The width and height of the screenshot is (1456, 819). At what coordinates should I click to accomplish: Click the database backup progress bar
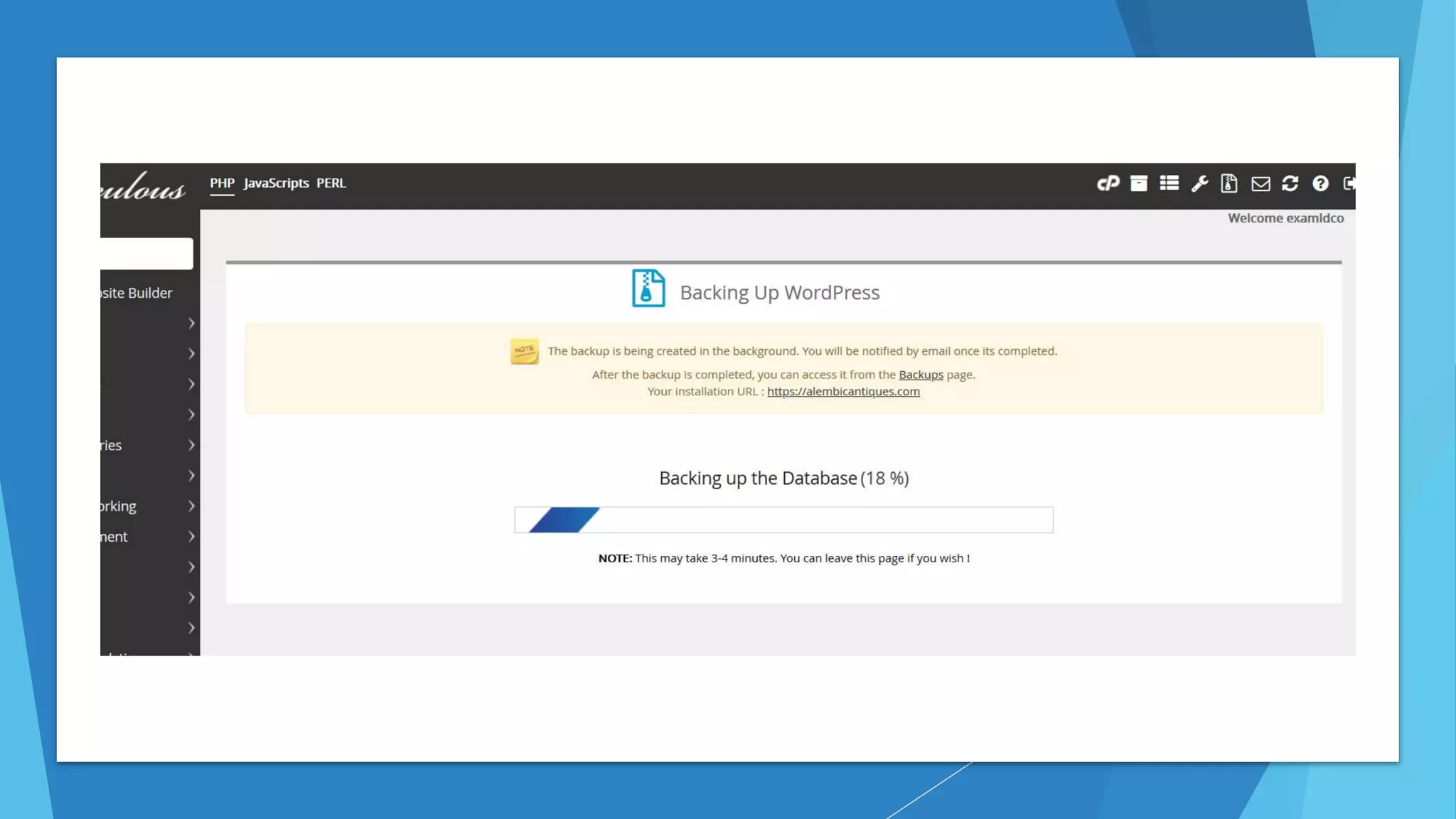[783, 520]
